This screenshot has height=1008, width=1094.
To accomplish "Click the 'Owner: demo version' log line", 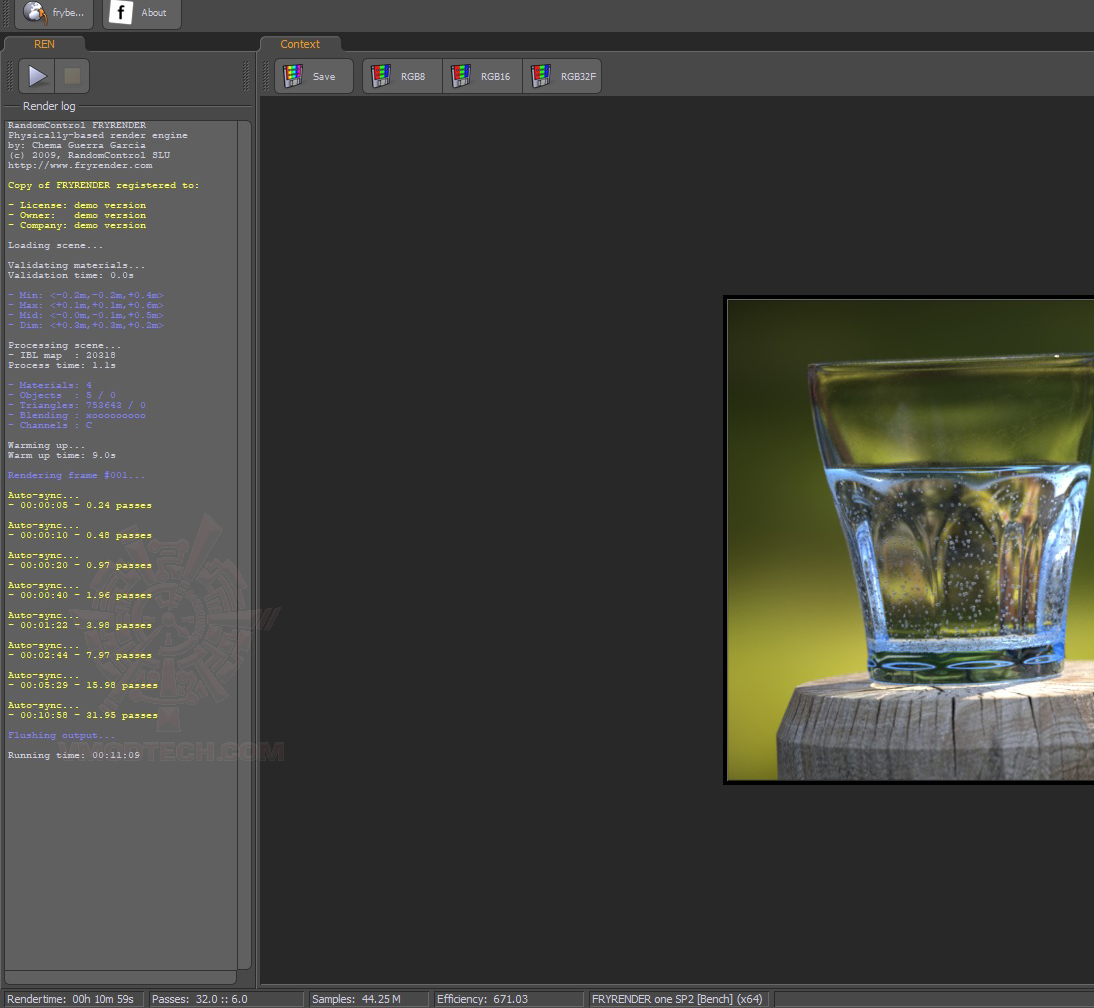I will (77, 216).
